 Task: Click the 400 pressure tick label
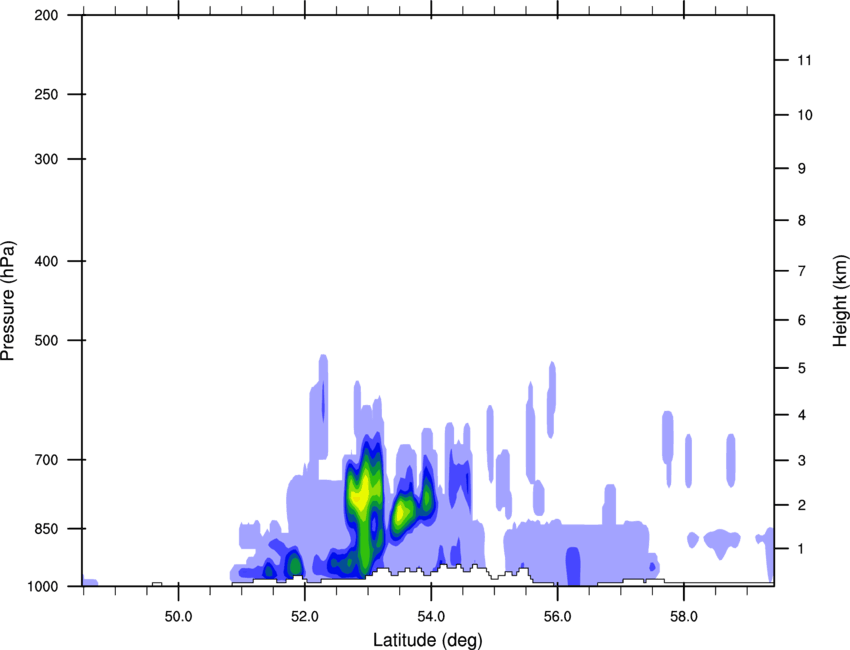46,261
